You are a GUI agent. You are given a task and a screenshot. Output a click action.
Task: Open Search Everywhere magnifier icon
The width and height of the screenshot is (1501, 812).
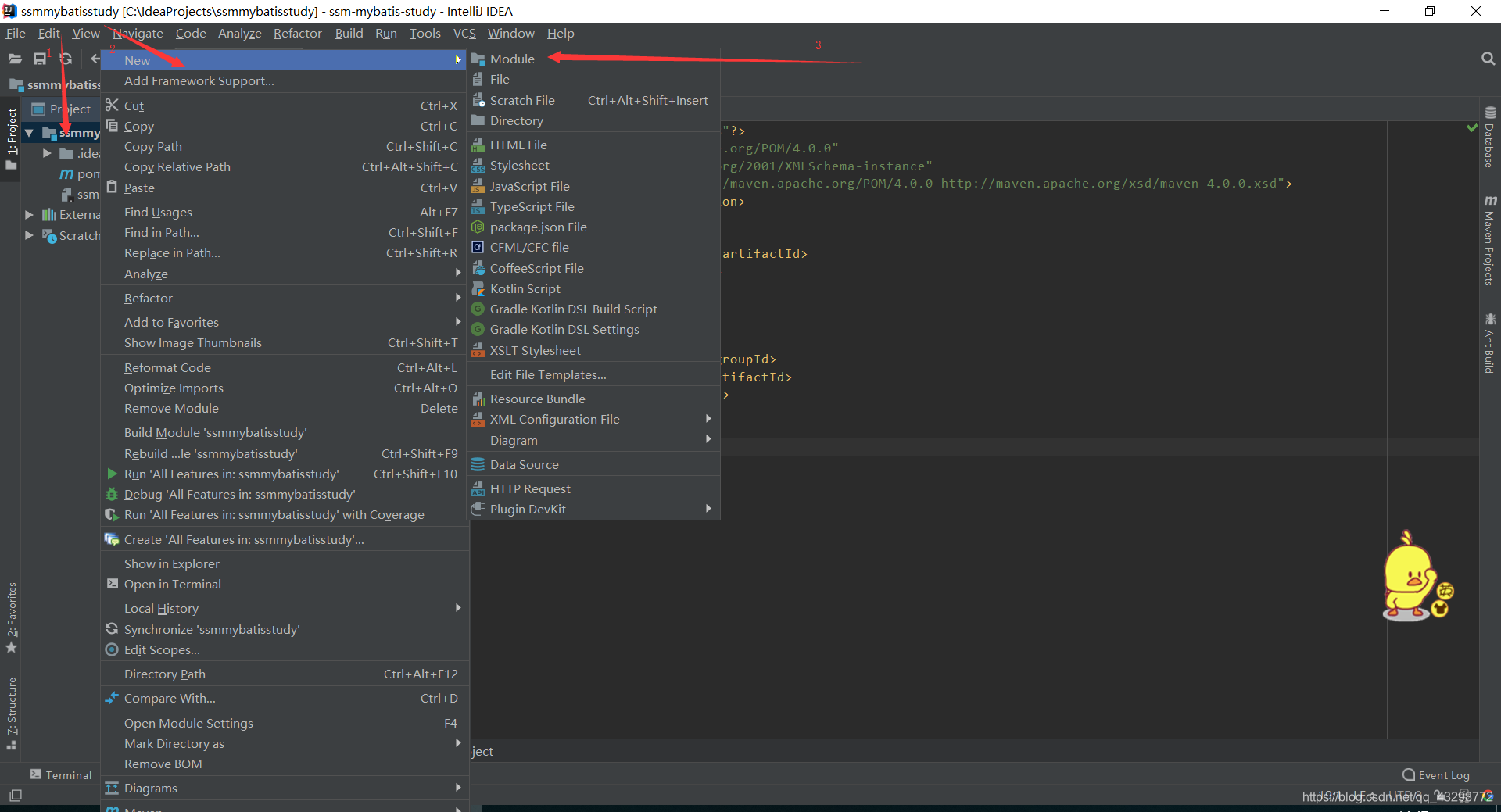pos(1488,59)
